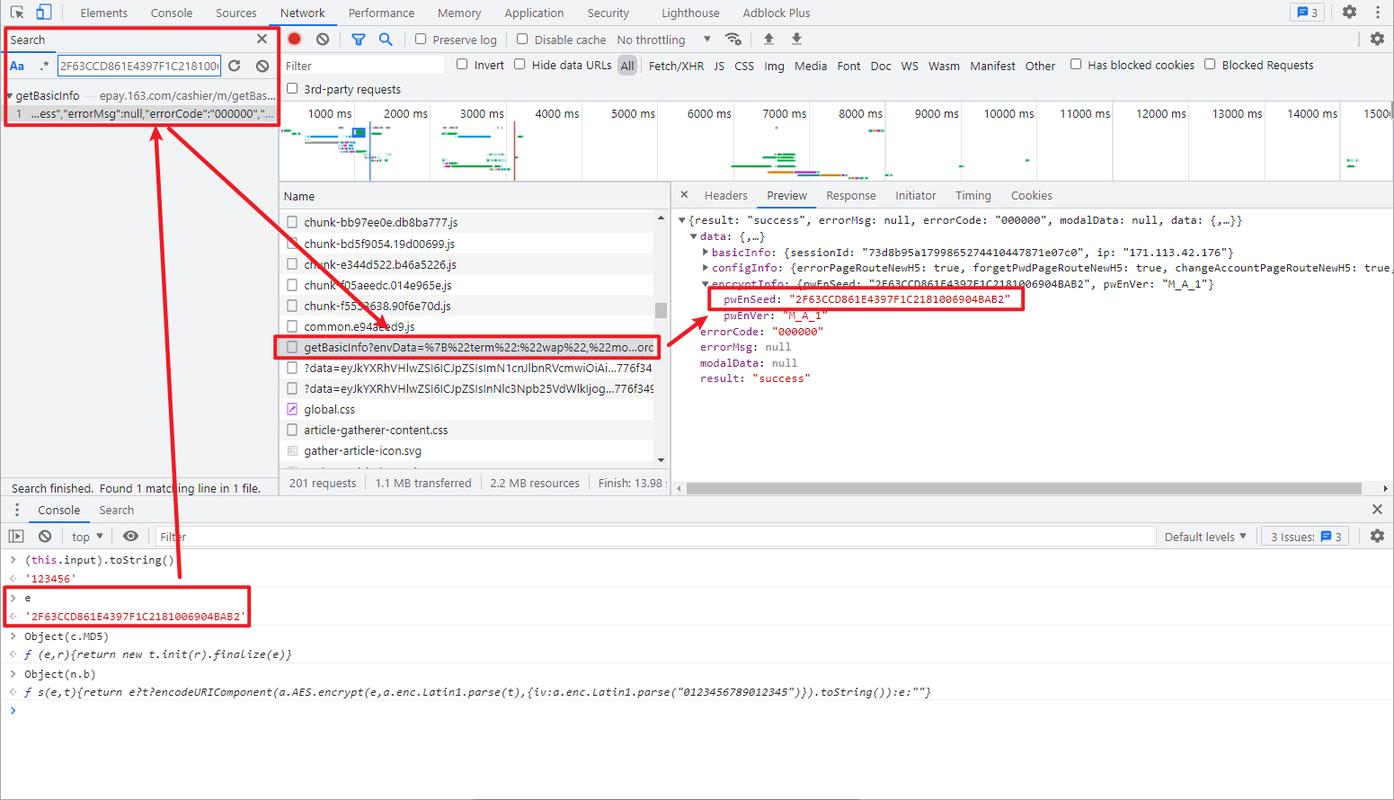Open console settings gear

[1377, 536]
